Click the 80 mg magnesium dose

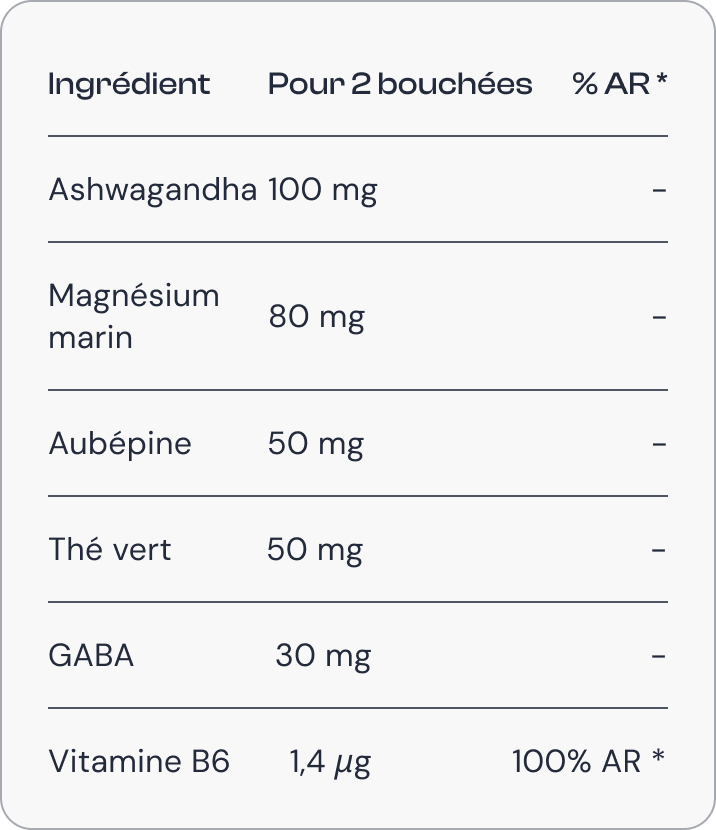coord(316,317)
